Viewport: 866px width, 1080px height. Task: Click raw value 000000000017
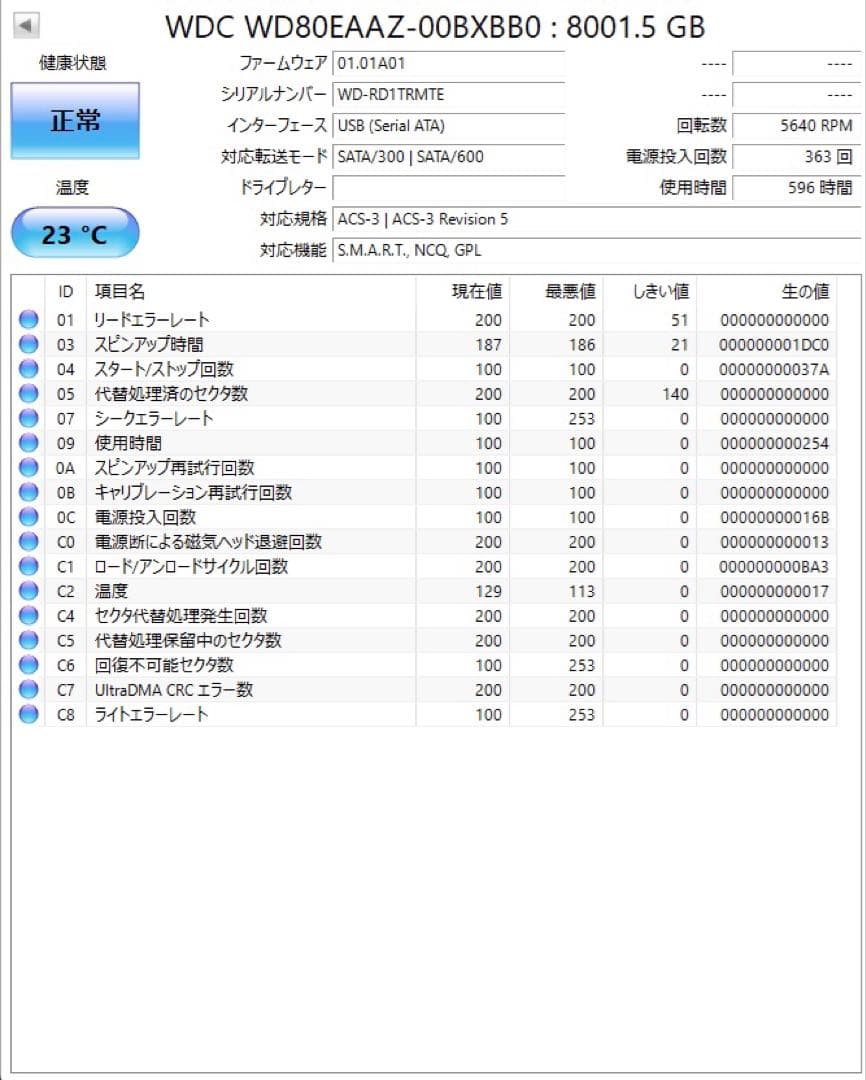click(774, 592)
